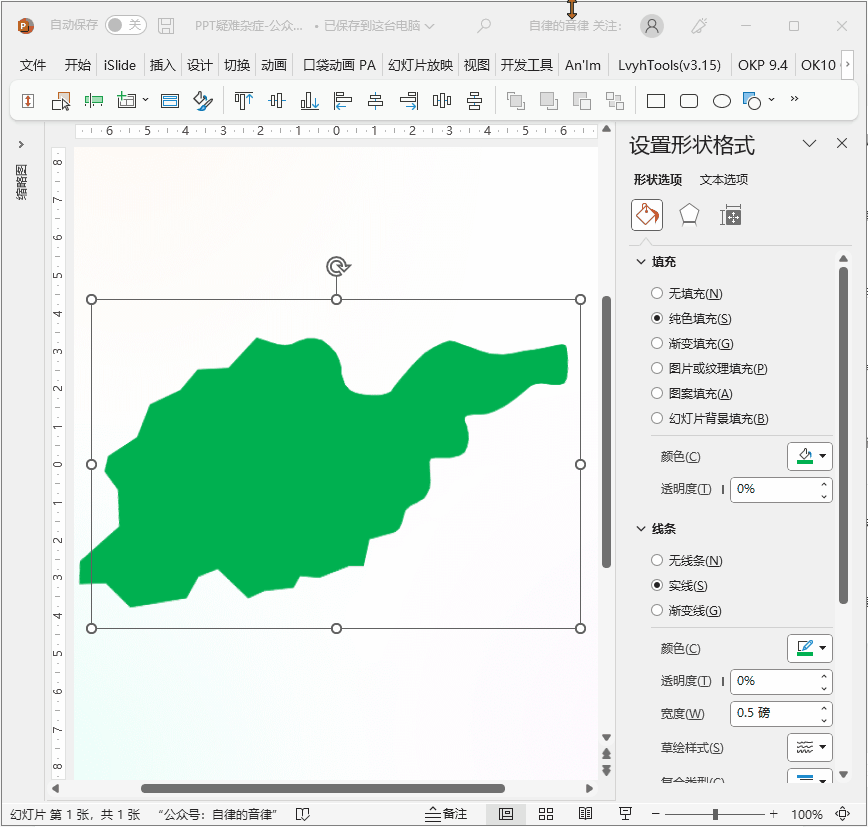Open the task pane options chevron
This screenshot has height=827, width=868.
[809, 144]
